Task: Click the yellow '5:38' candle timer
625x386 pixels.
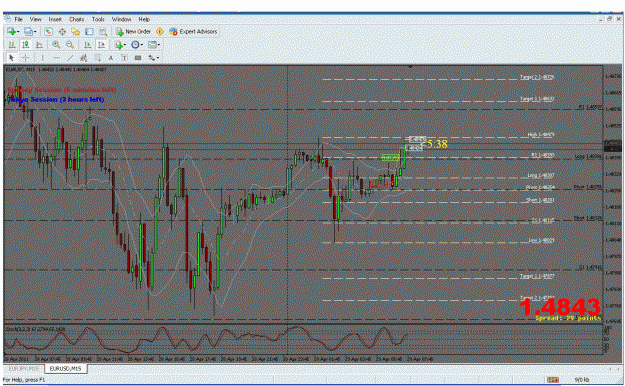Action: (434, 144)
